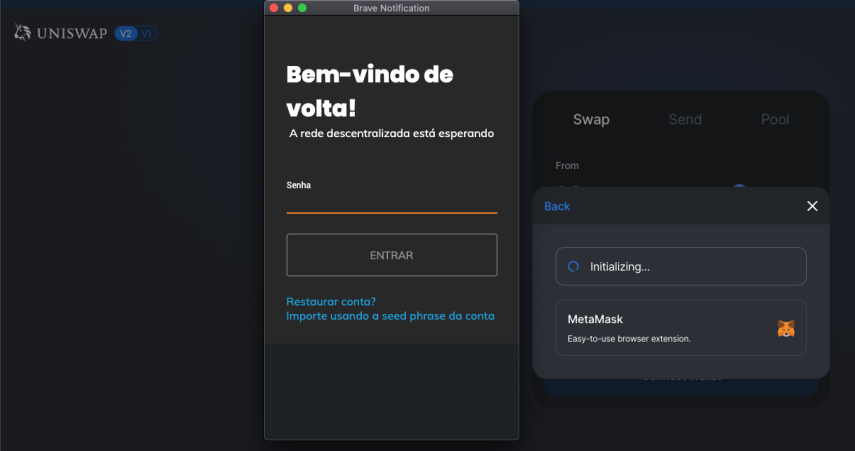Click the Senha label
This screenshot has height=451, width=855.
coord(298,185)
